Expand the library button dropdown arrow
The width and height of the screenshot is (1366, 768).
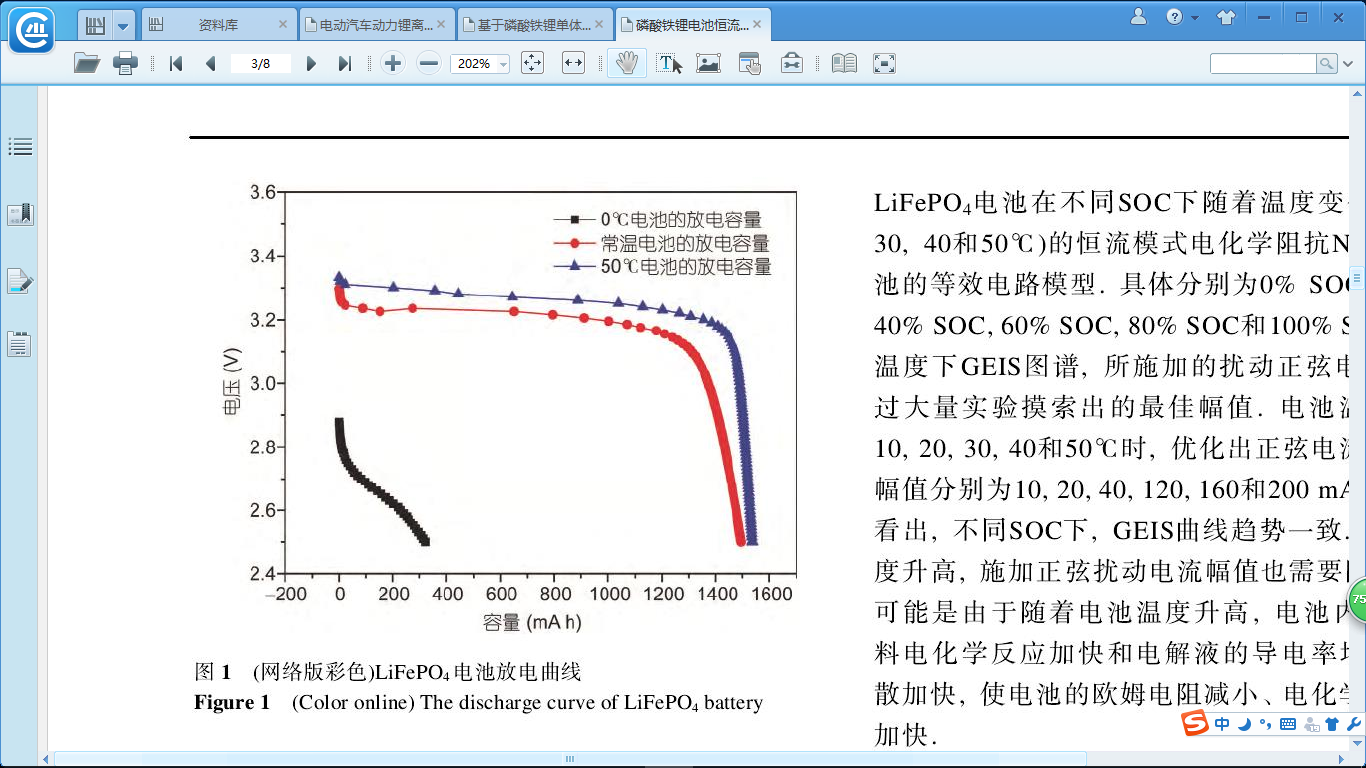[122, 25]
